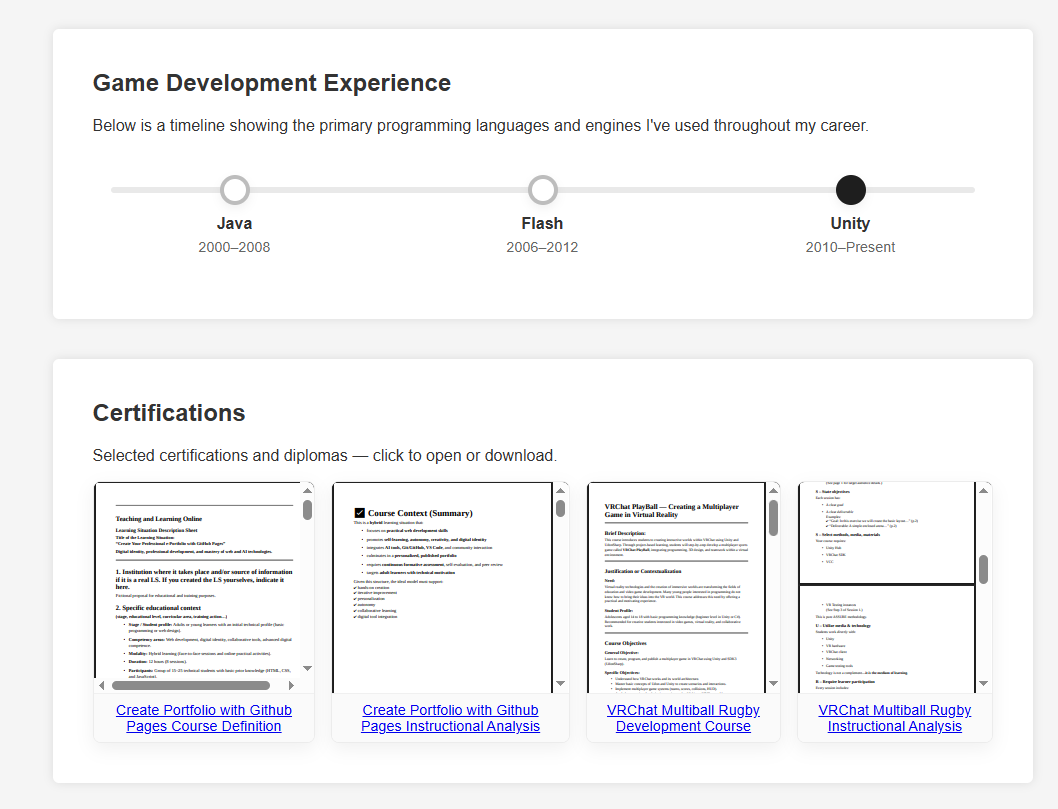Viewport: 1058px width, 809px height.
Task: Open Create Portfolio with Github Pages Course Definition link
Action: tap(204, 718)
